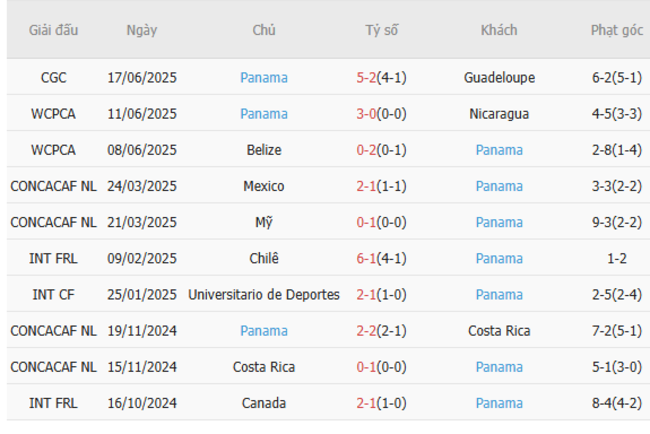650x434 pixels.
Task: Select the Guadeloupe team name
Action: click(x=499, y=78)
